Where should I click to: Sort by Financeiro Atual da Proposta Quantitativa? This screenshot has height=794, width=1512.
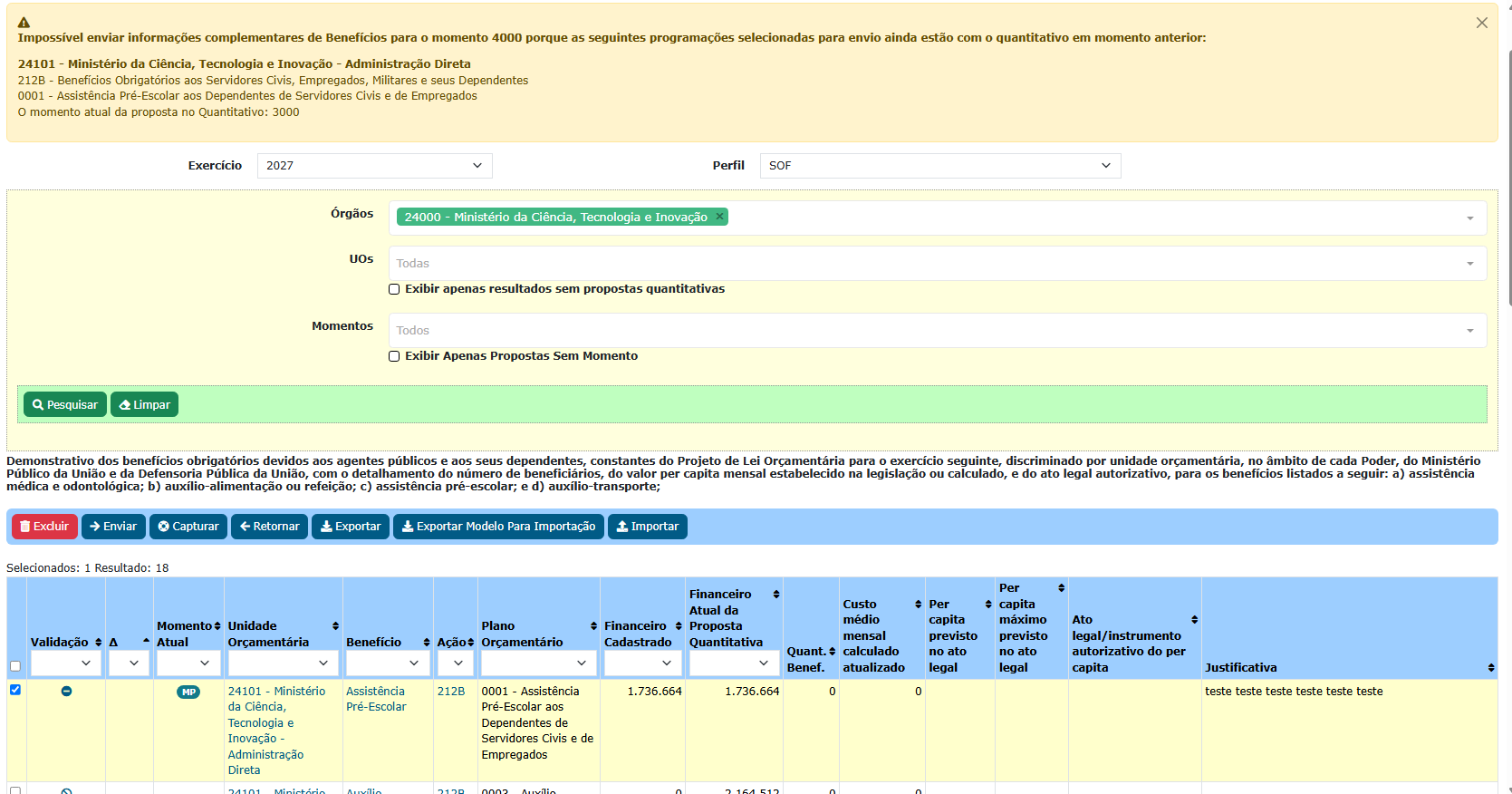(776, 595)
